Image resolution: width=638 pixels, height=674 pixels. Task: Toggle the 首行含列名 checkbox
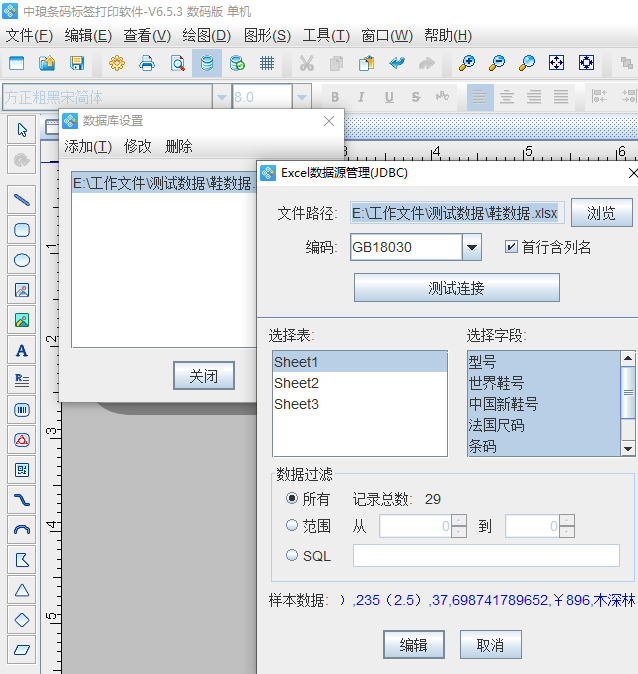click(x=512, y=247)
